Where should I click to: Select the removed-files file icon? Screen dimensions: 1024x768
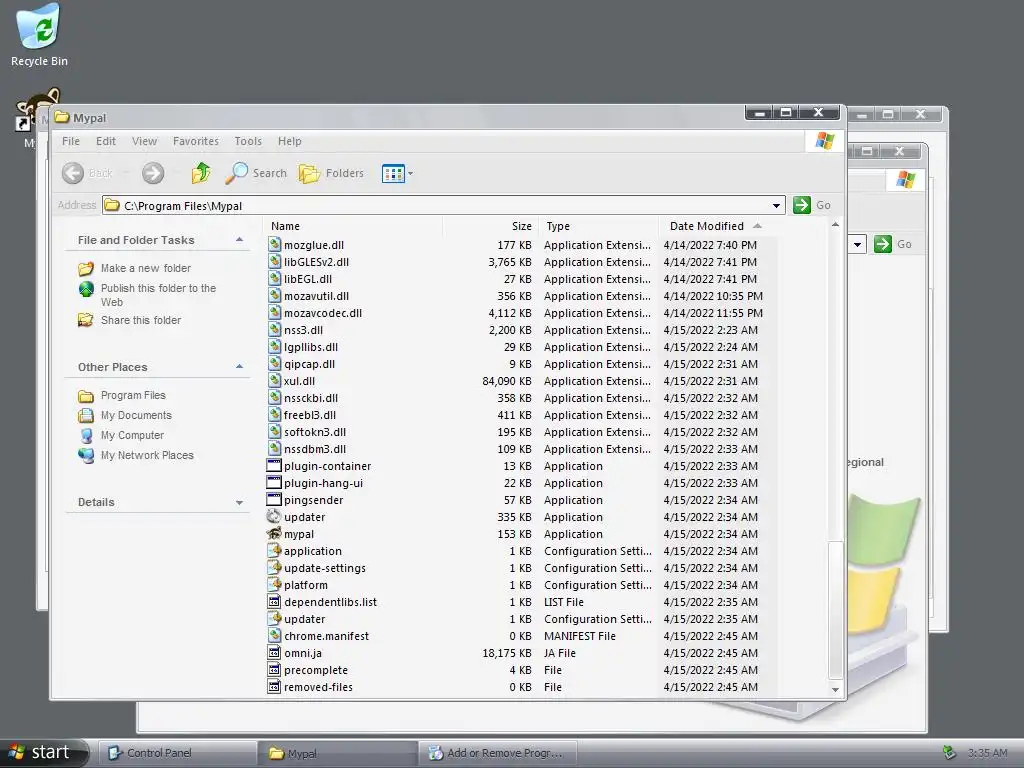click(x=275, y=686)
